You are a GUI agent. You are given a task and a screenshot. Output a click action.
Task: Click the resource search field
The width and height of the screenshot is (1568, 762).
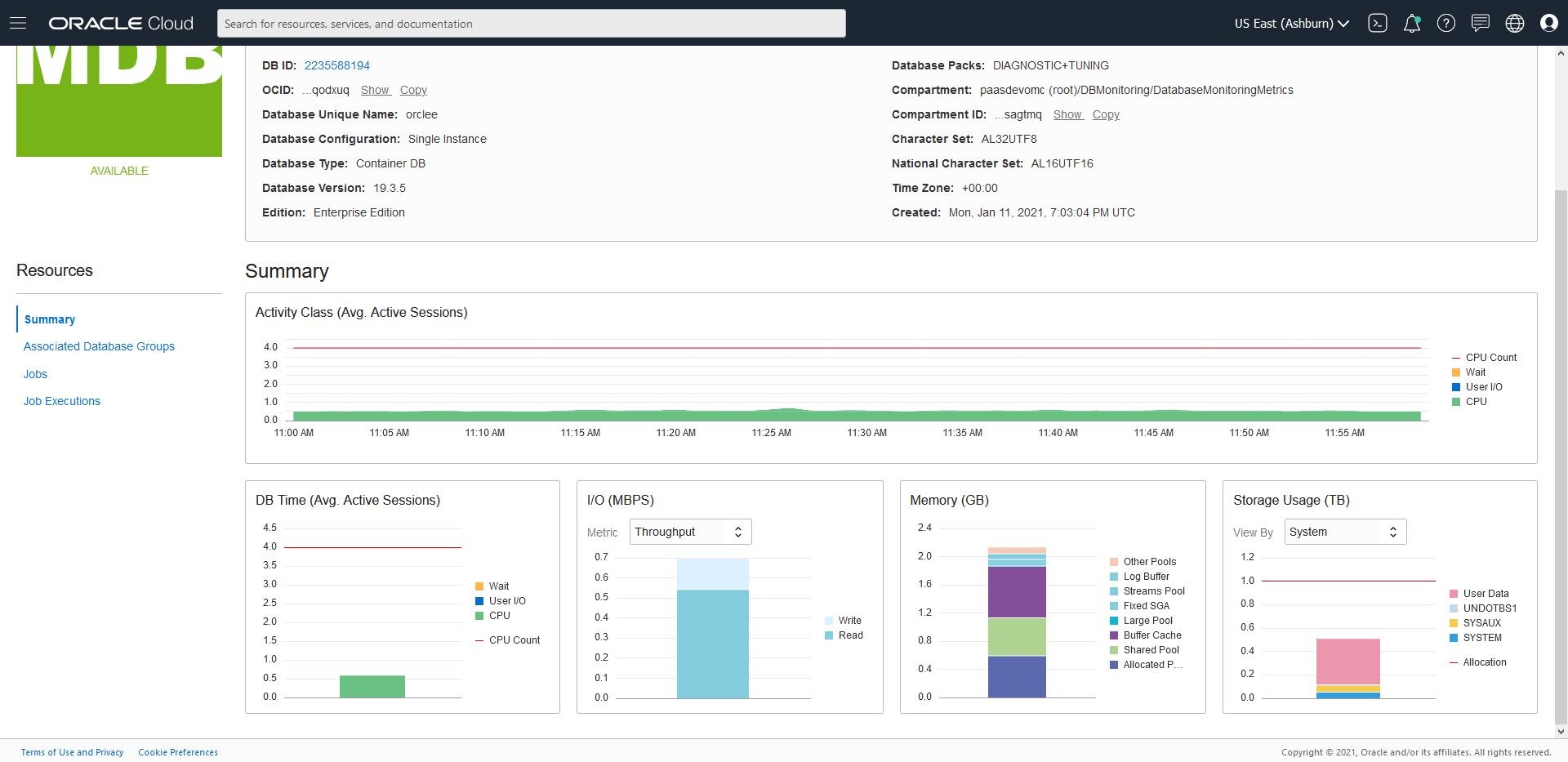[531, 24]
